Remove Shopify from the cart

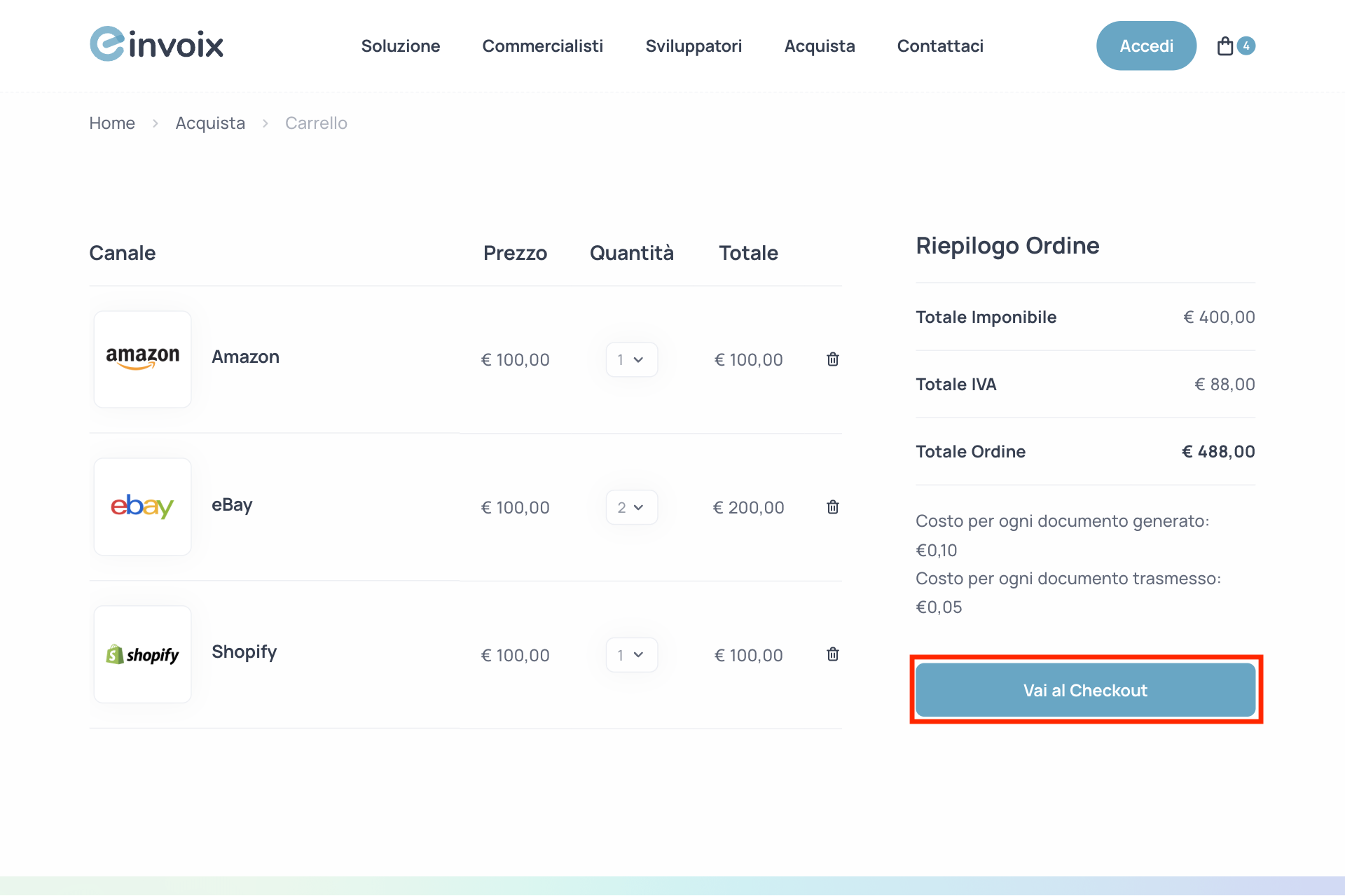[832, 654]
